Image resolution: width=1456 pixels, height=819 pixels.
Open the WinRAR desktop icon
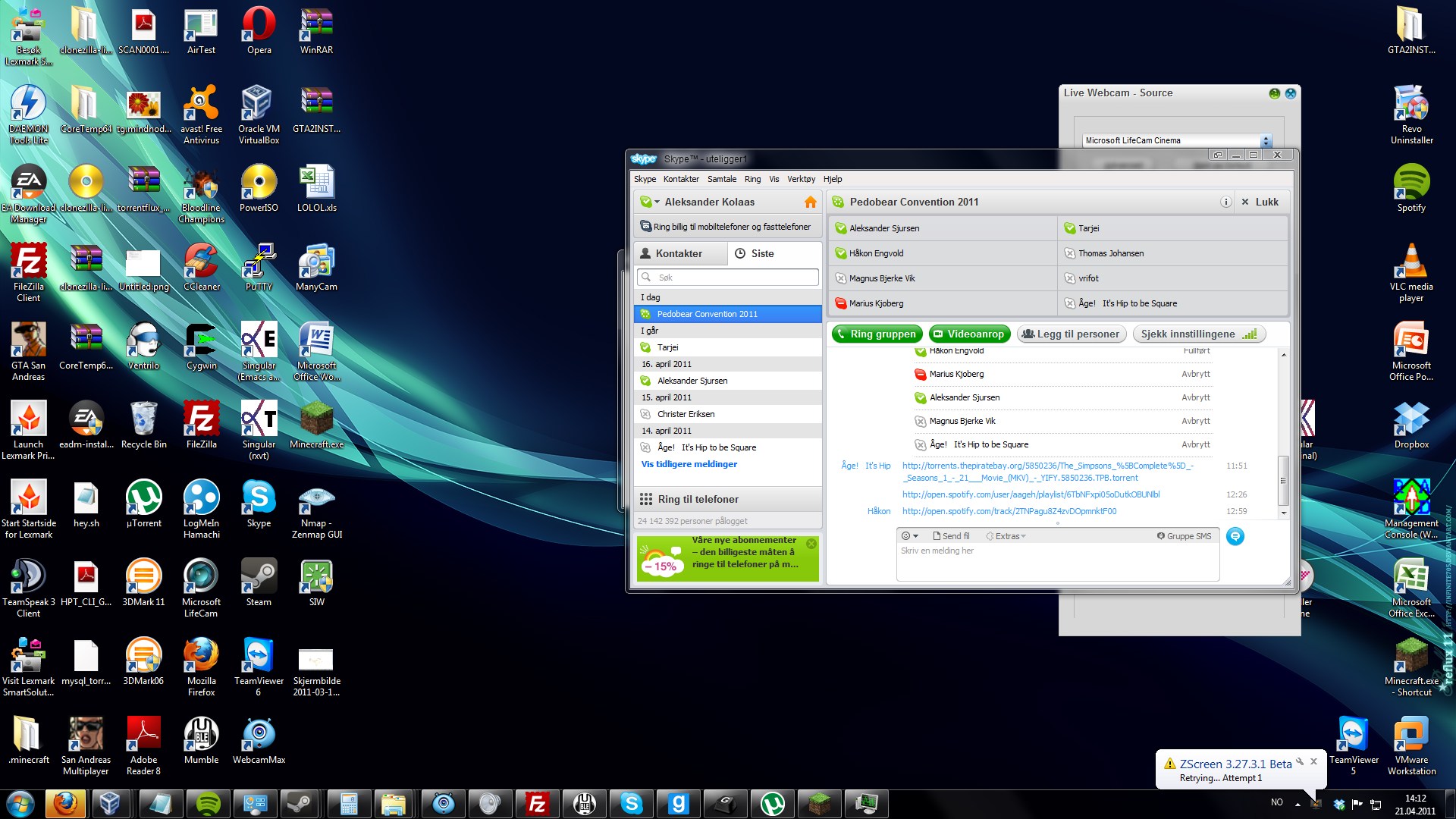tap(316, 31)
